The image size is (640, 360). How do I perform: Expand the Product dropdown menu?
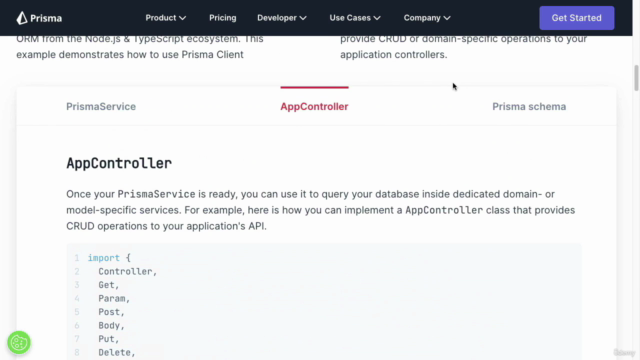click(166, 18)
